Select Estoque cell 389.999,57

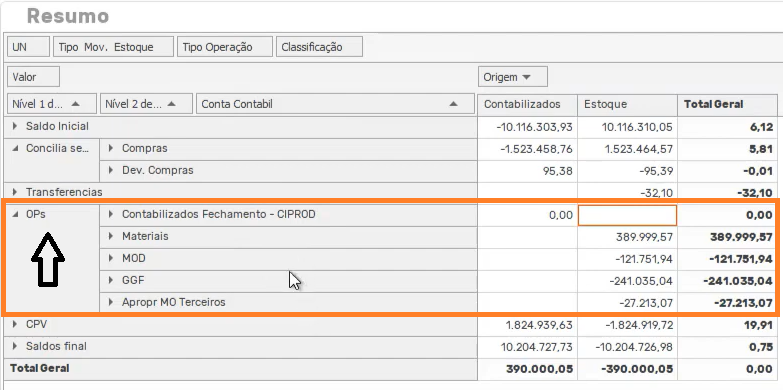click(627, 237)
